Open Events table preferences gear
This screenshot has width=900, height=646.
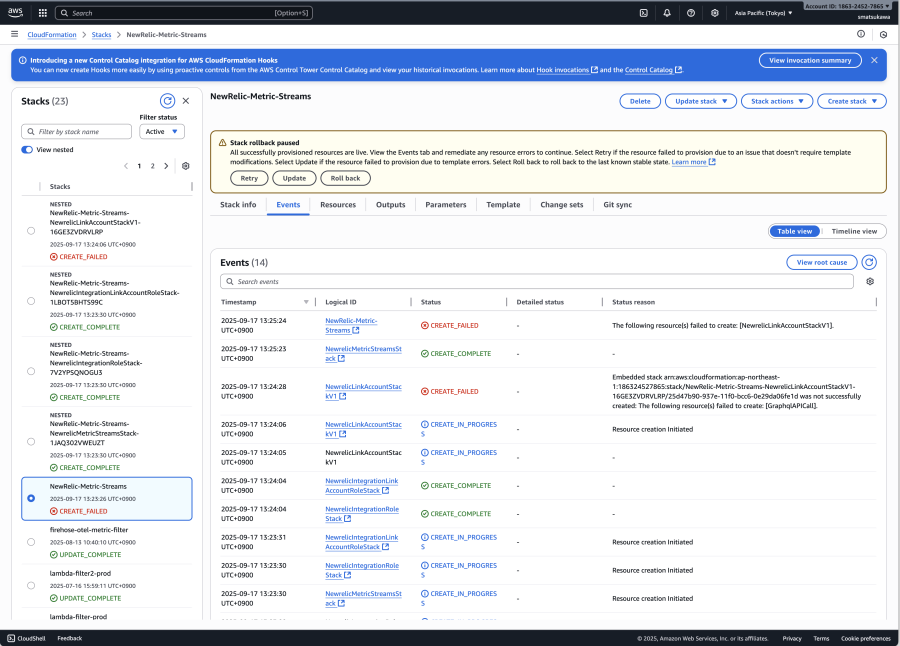(x=870, y=281)
